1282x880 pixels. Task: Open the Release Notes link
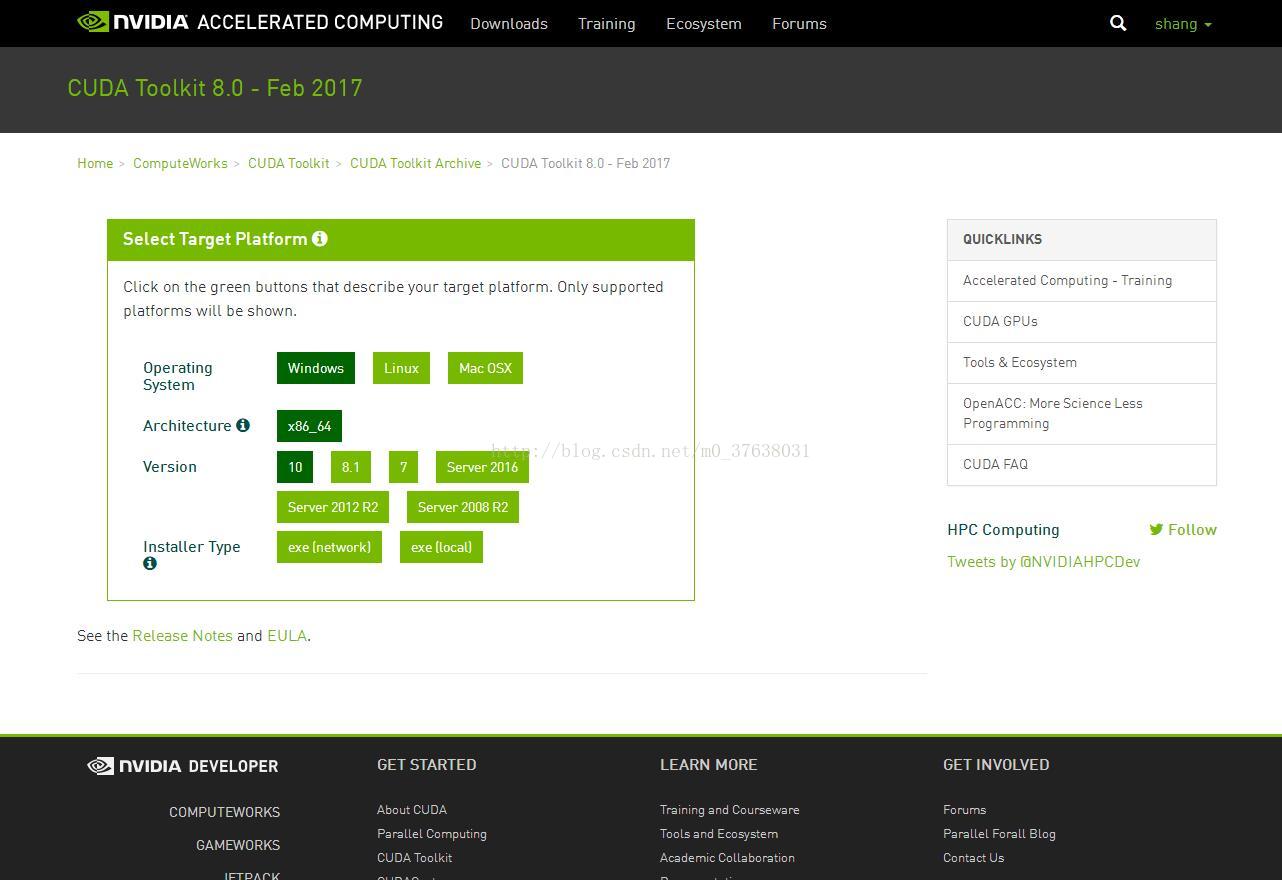point(182,636)
